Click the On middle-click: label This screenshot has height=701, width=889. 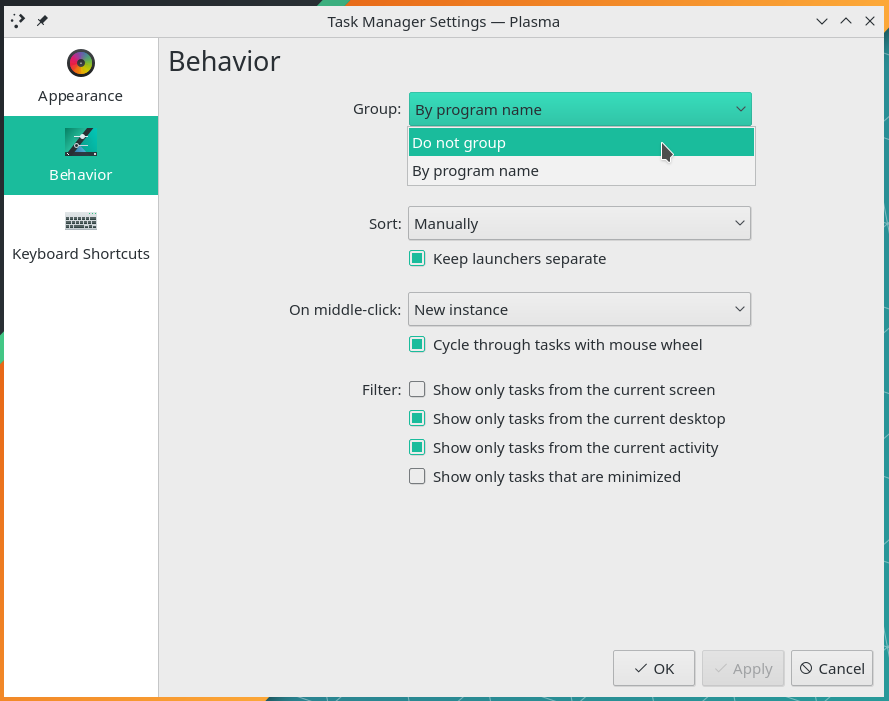click(345, 310)
